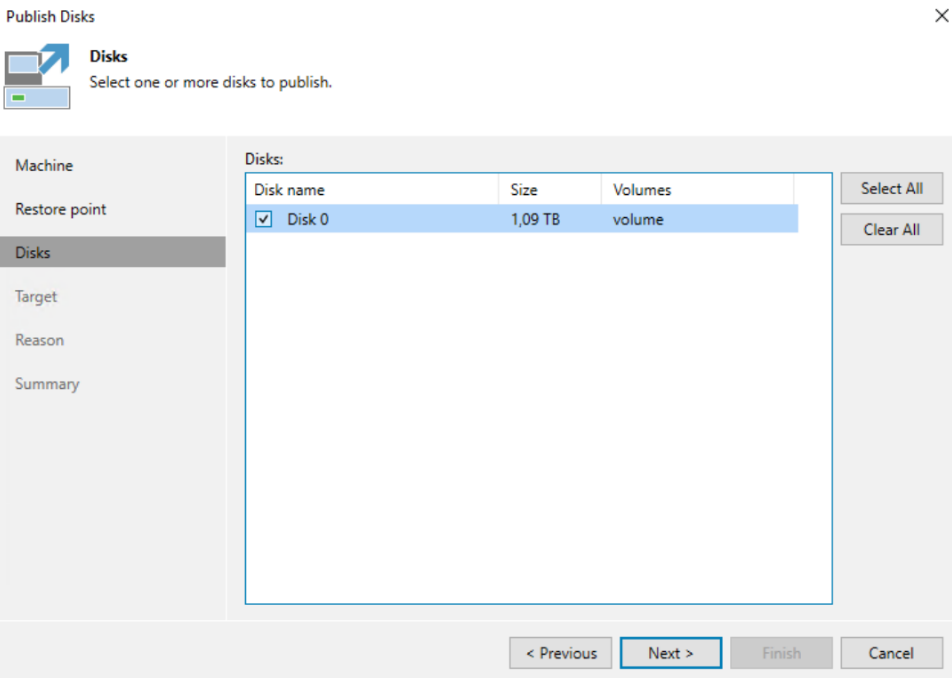Click the Publish Disks wizard icon
The height and width of the screenshot is (678, 952).
[x=37, y=76]
